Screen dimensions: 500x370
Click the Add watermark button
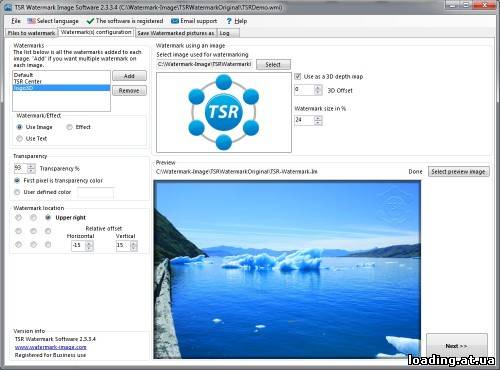pos(129,76)
